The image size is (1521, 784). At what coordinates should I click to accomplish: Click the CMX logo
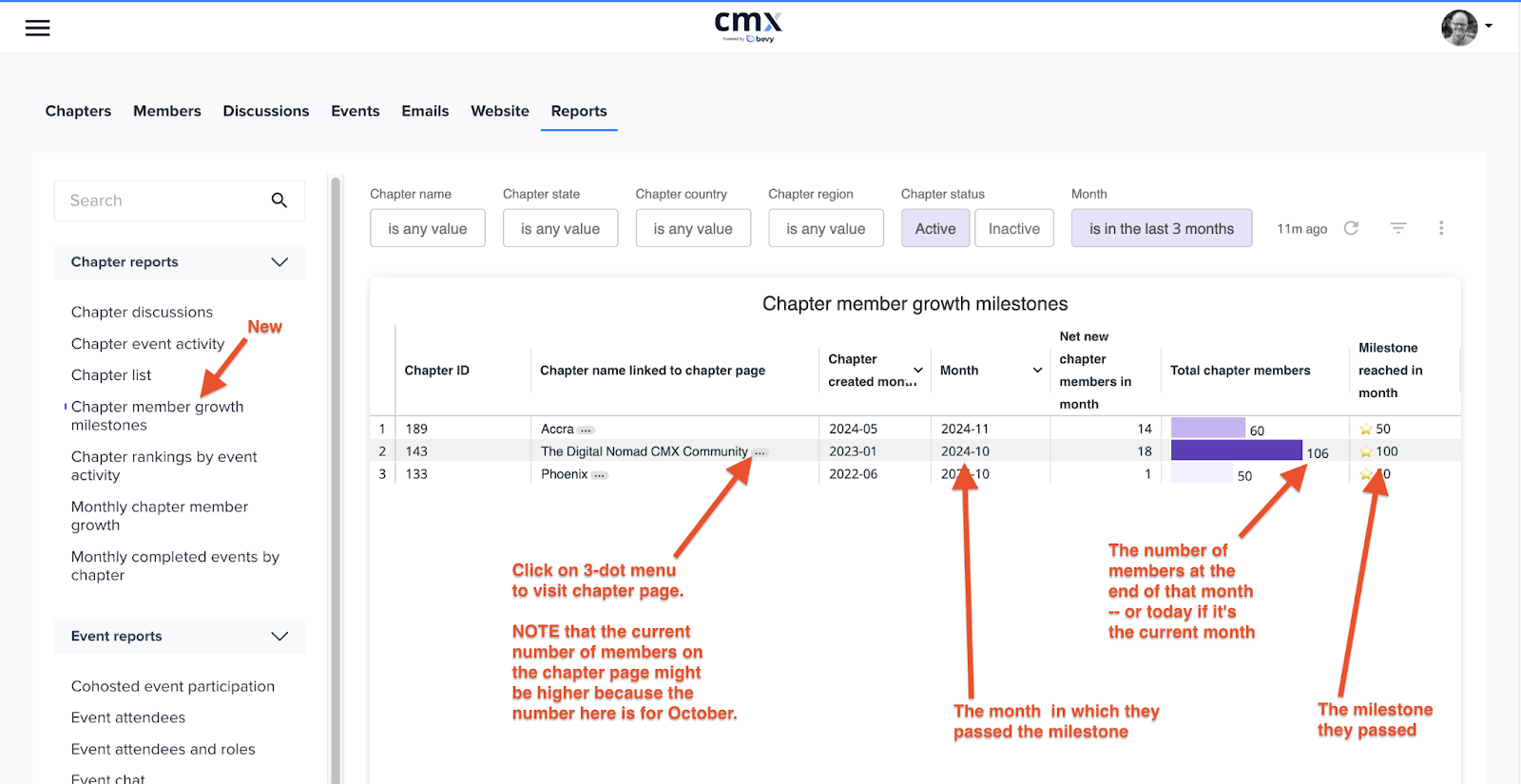[748, 26]
